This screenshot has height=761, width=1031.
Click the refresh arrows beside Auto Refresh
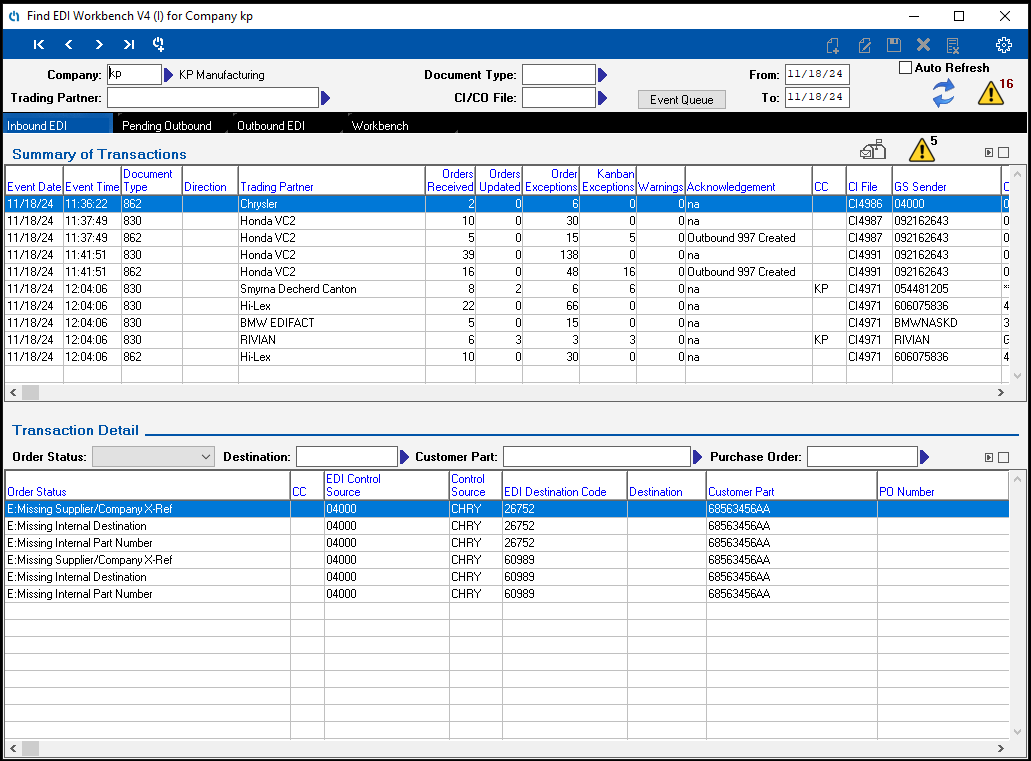942,91
